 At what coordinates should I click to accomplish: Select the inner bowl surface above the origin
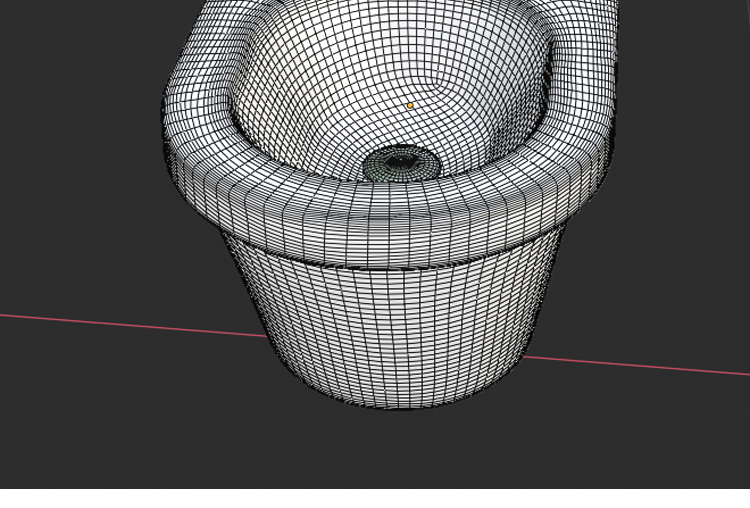(400, 50)
